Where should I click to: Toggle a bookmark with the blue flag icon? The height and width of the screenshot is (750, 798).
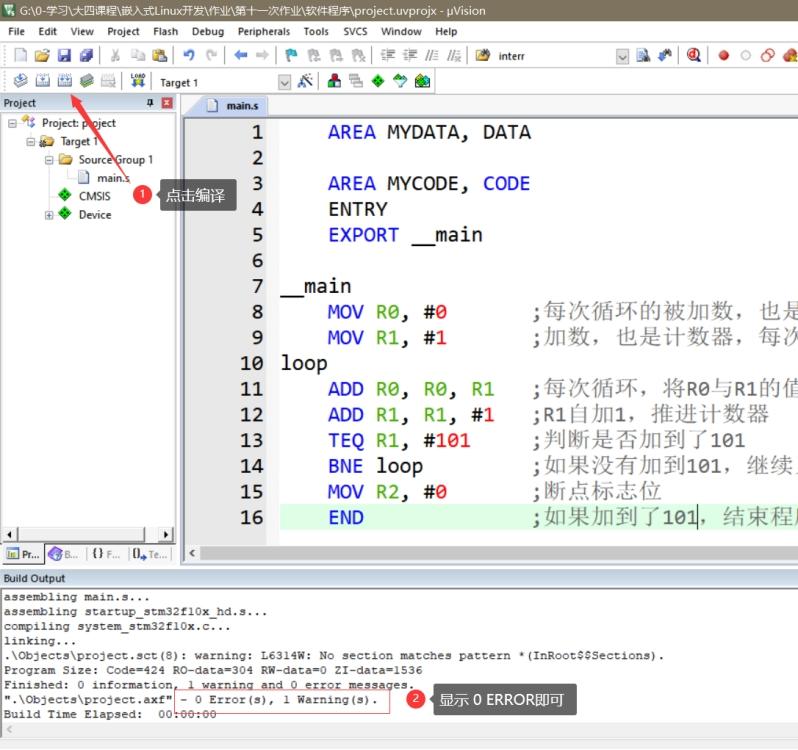click(x=291, y=55)
